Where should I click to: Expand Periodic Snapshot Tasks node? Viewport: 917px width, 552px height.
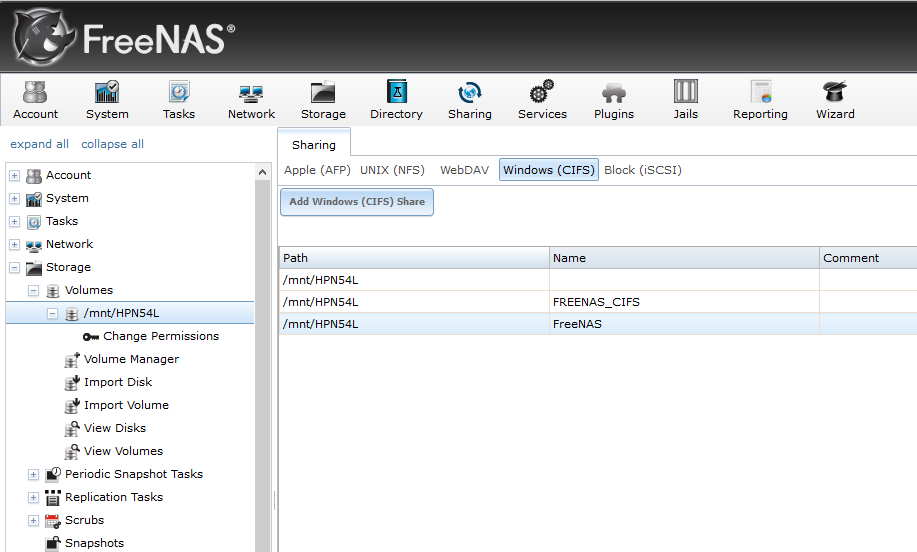coord(33,474)
